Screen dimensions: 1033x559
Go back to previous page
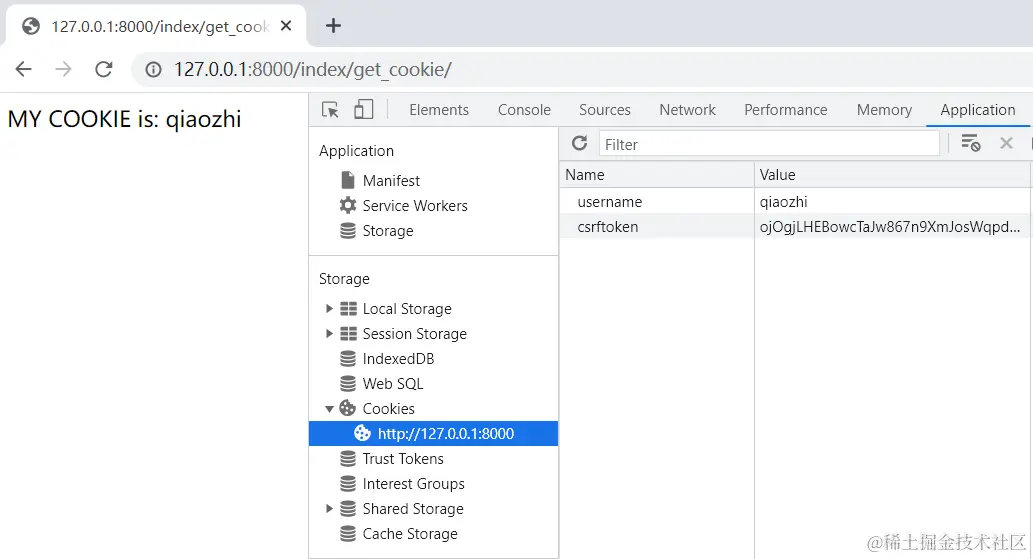point(24,69)
